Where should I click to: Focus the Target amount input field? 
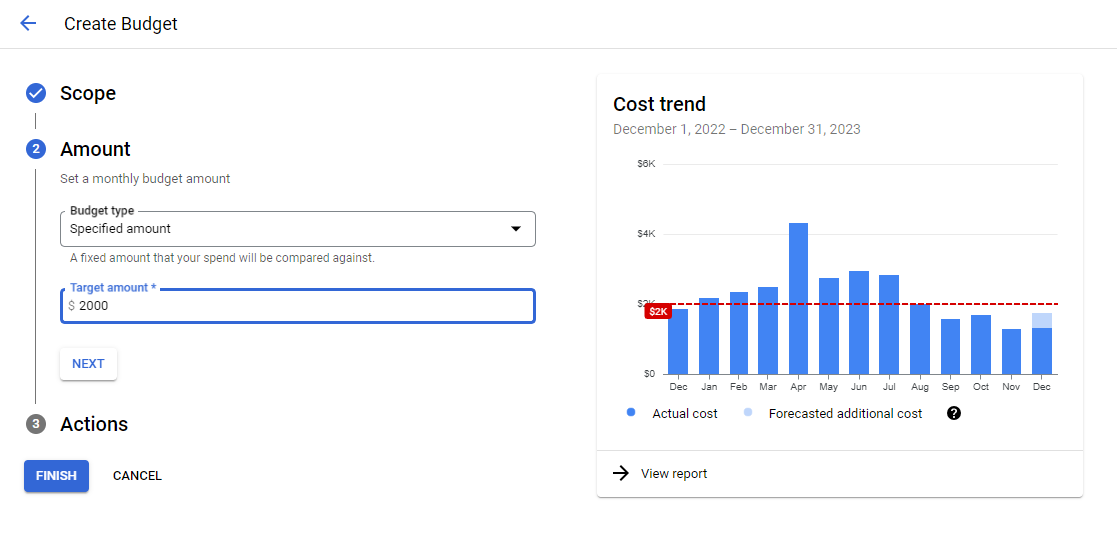298,306
